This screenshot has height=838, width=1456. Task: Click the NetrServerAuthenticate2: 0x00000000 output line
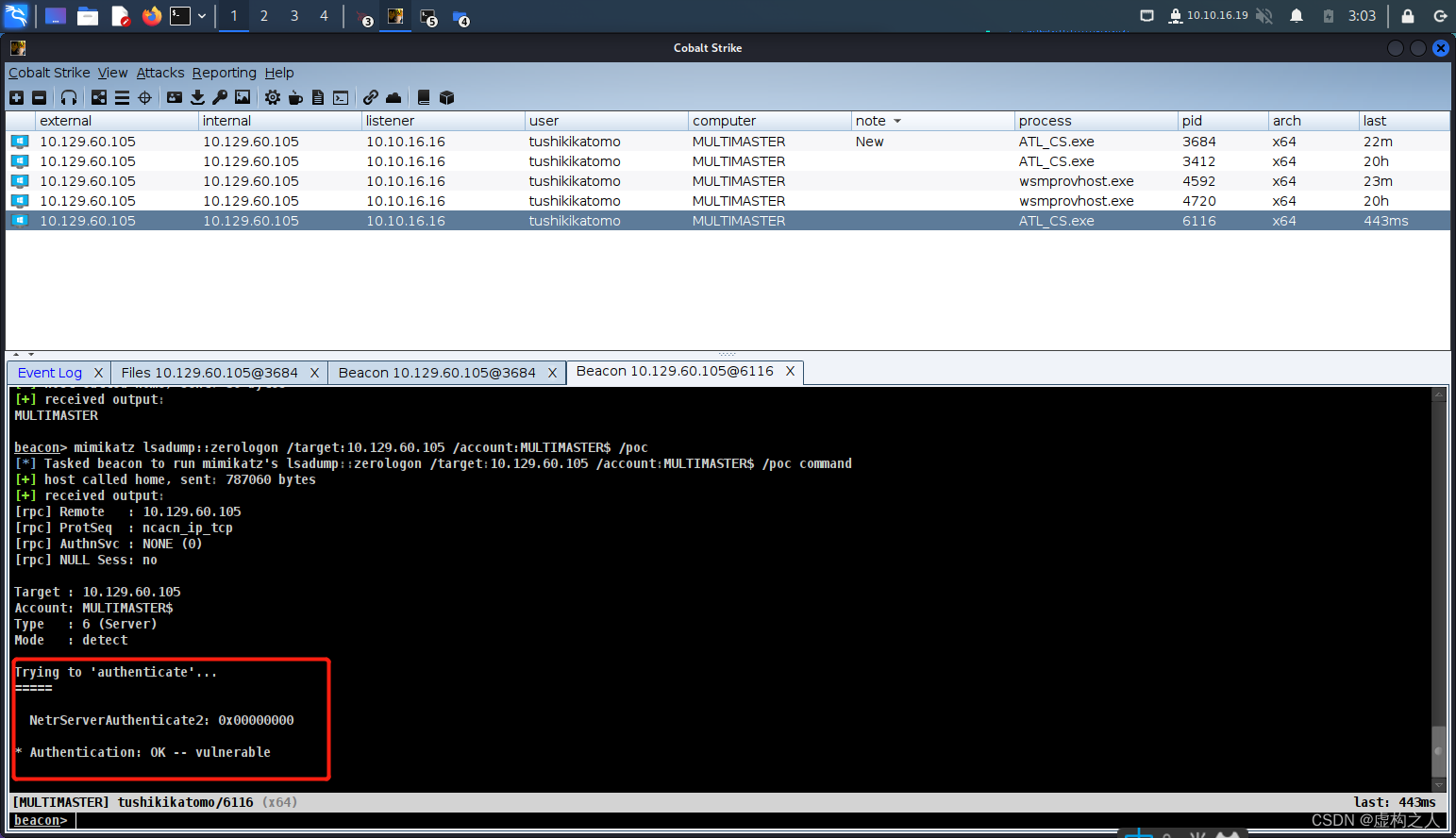click(x=161, y=720)
